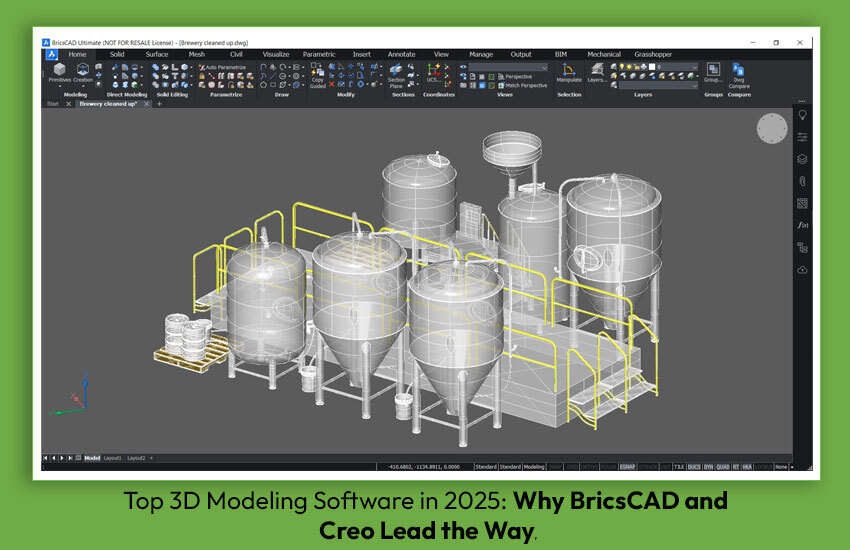Open the Structure tree side panel

pyautogui.click(x=802, y=248)
